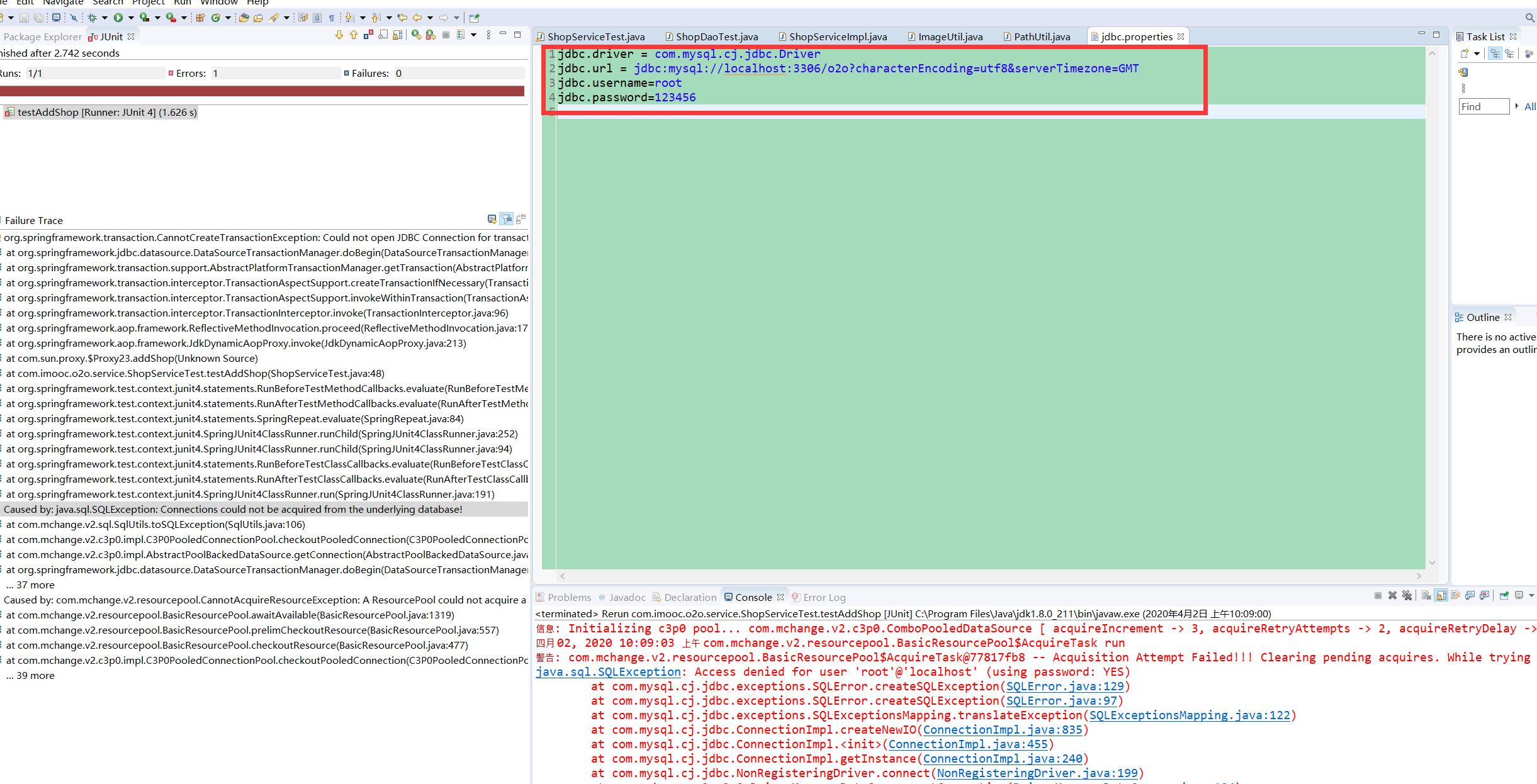Switch to the ImageUtil.java editor tab

pyautogui.click(x=945, y=36)
